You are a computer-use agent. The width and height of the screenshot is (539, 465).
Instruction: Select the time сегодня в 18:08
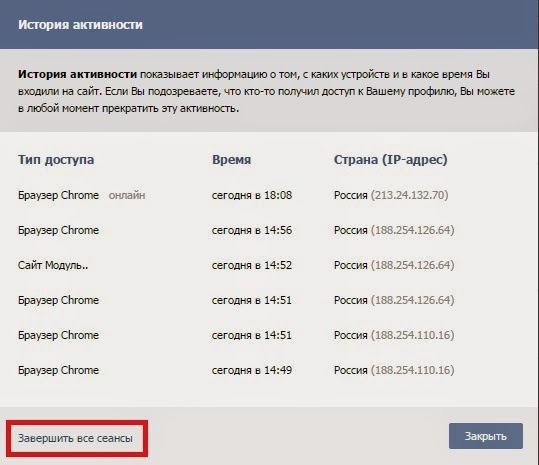click(252, 195)
